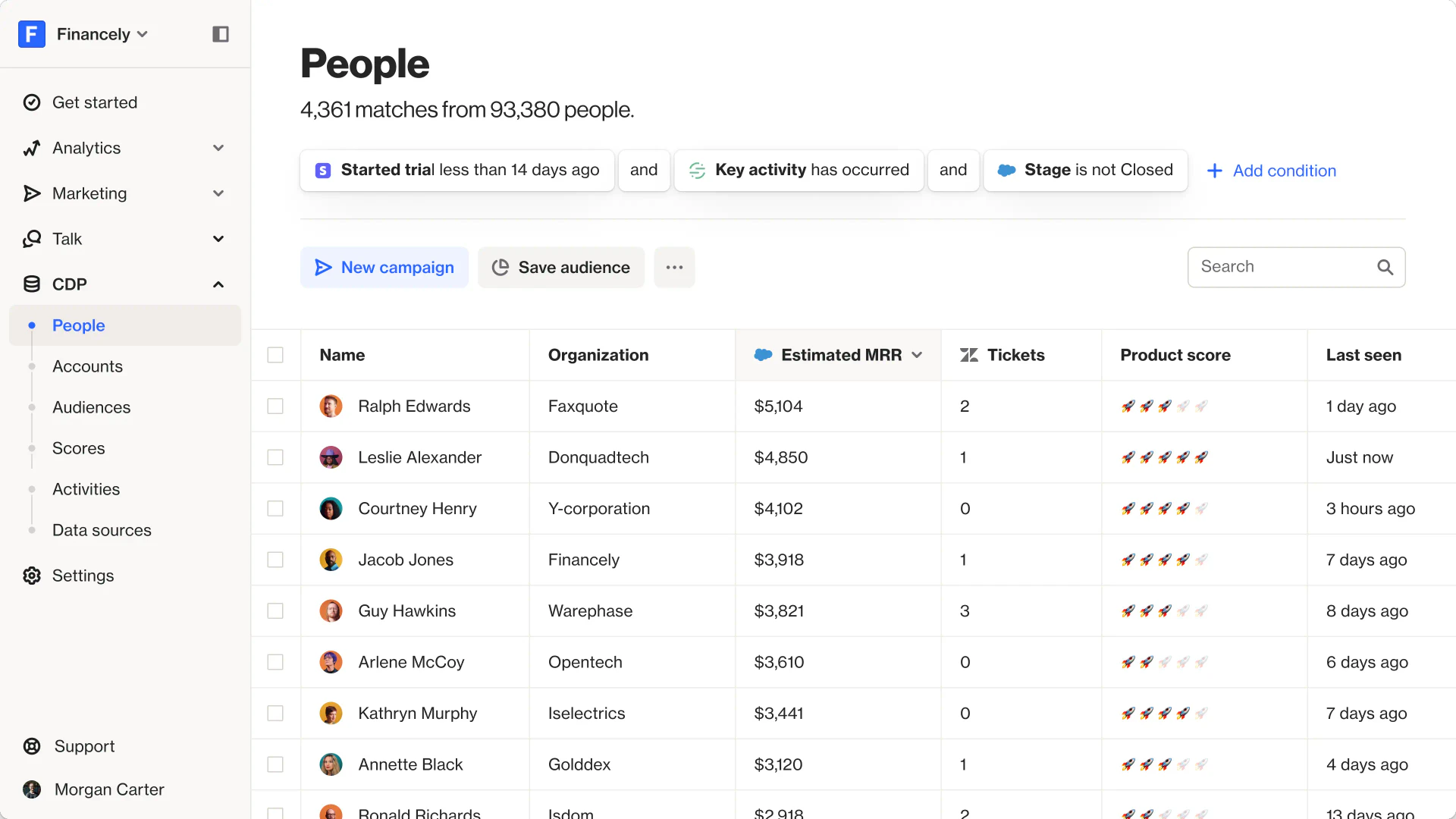Click the Financely logo icon
1456x819 pixels.
[x=31, y=34]
